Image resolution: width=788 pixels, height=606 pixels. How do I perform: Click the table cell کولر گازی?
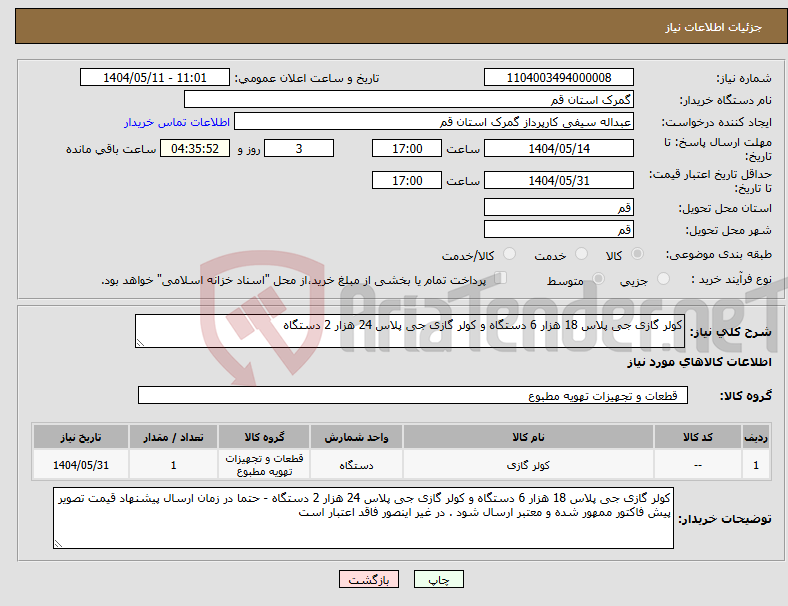528,465
